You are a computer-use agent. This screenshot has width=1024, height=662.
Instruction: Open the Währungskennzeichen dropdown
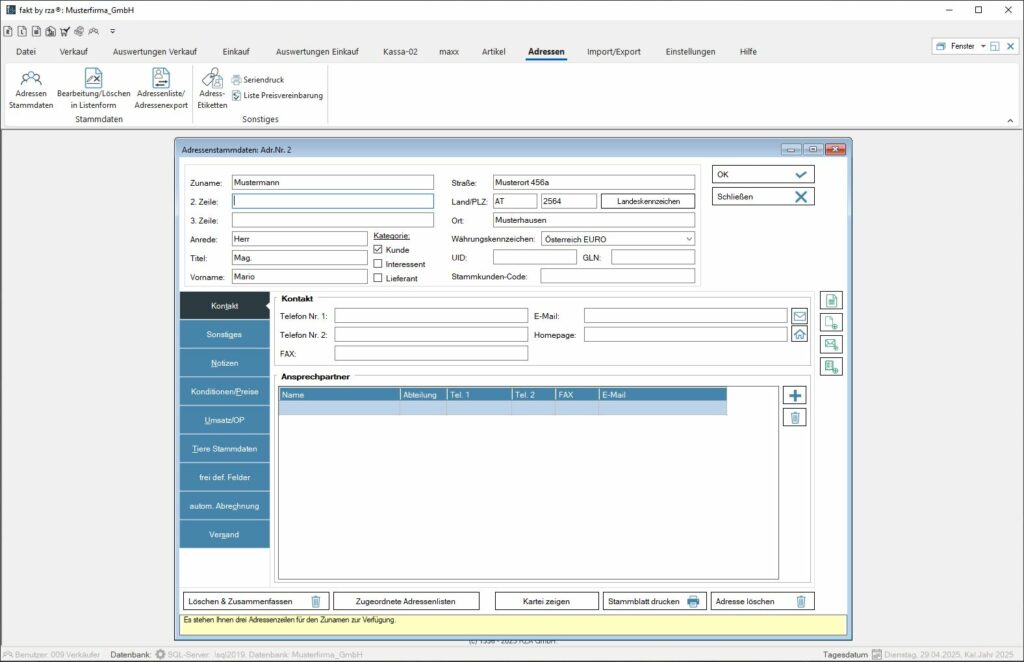click(690, 238)
